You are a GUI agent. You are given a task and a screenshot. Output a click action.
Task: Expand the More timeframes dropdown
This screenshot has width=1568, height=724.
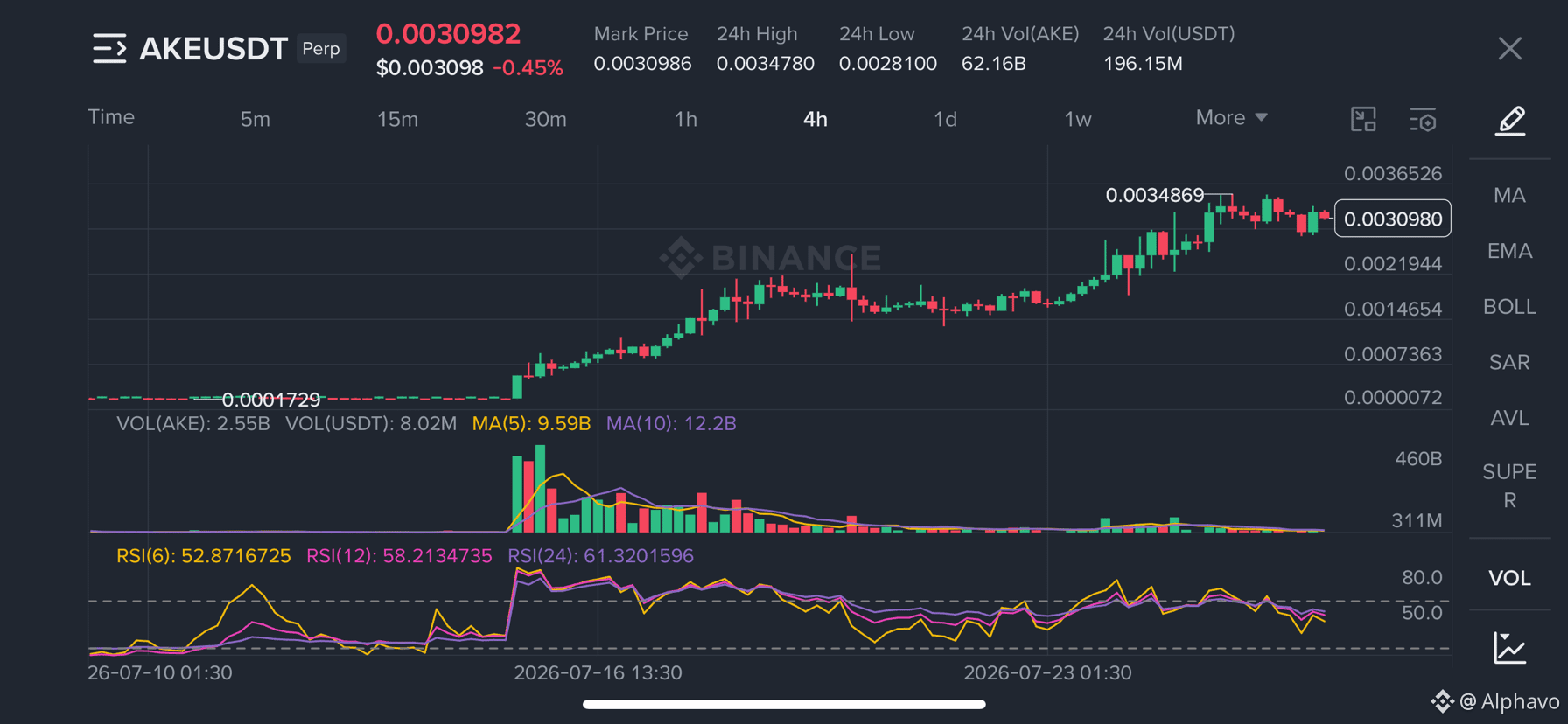[x=1231, y=117]
